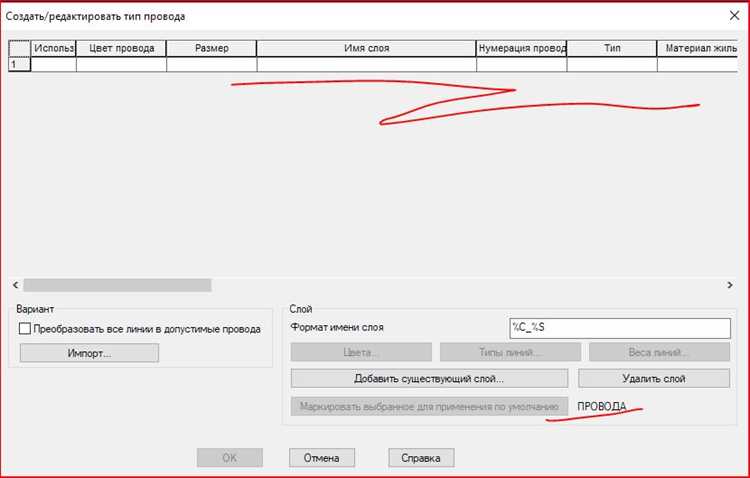Click the 'Имя слоя' cell in row 1
Image resolution: width=750 pixels, height=478 pixels.
pyautogui.click(x=366, y=64)
